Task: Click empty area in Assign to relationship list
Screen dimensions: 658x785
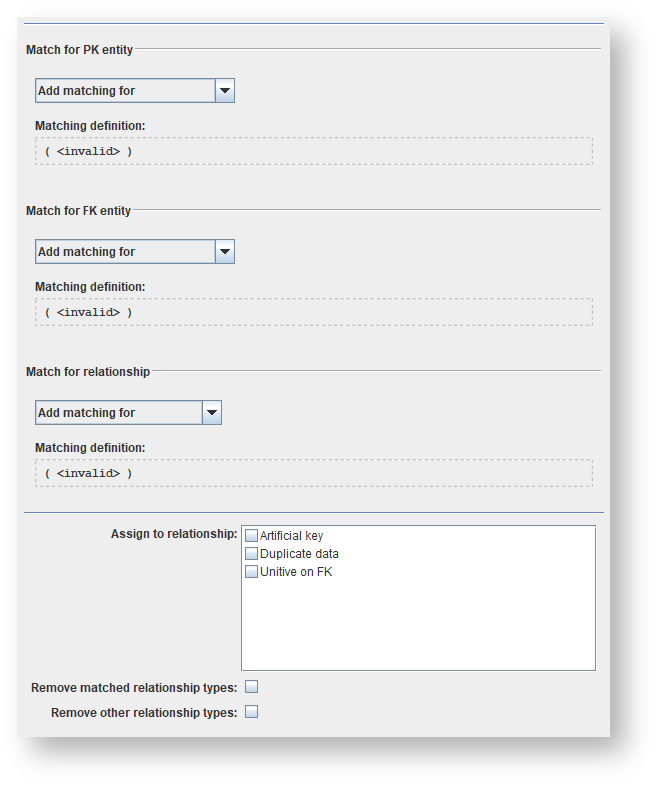Action: coord(418,625)
